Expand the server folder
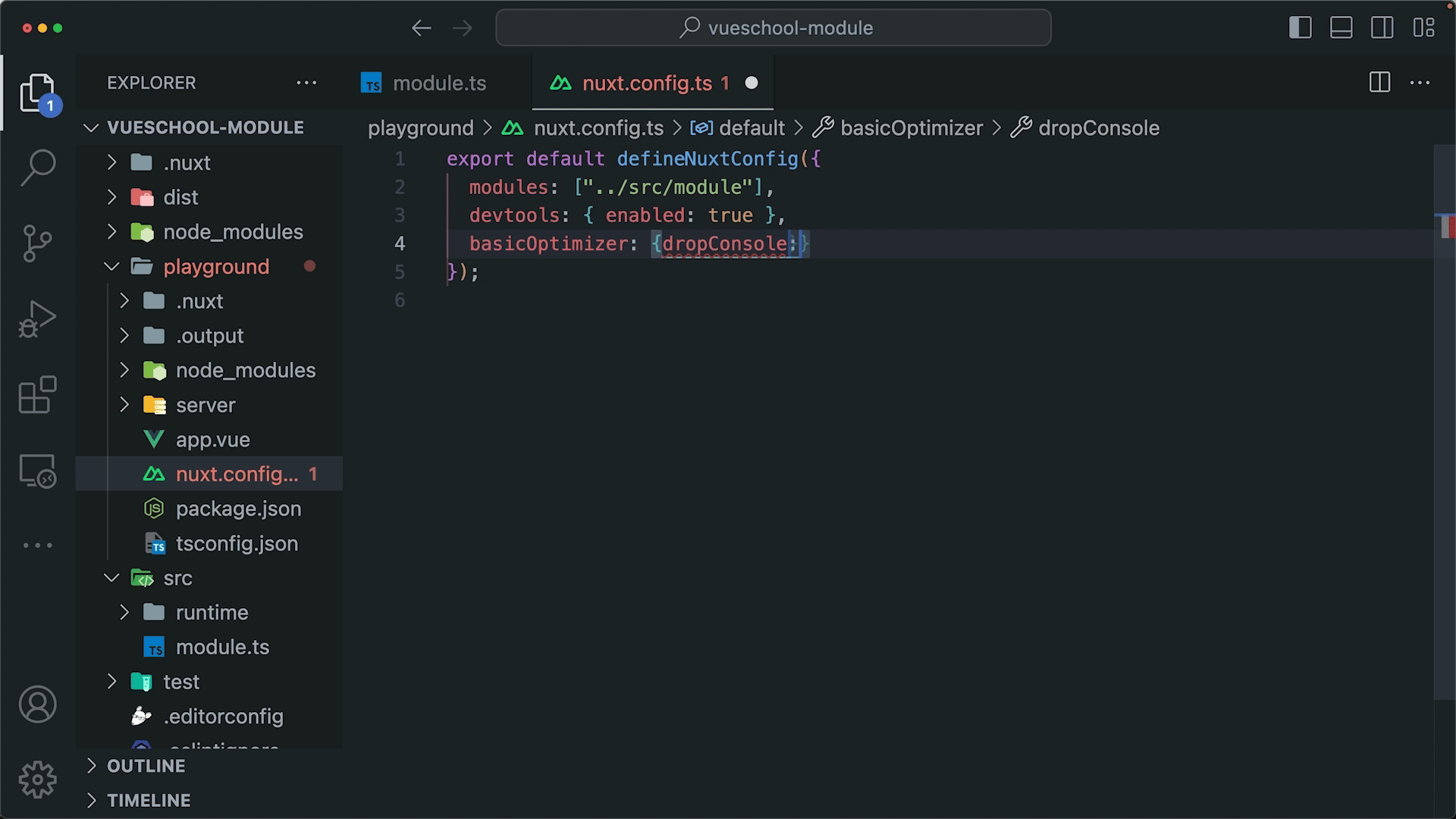The image size is (1456, 819). [209, 405]
